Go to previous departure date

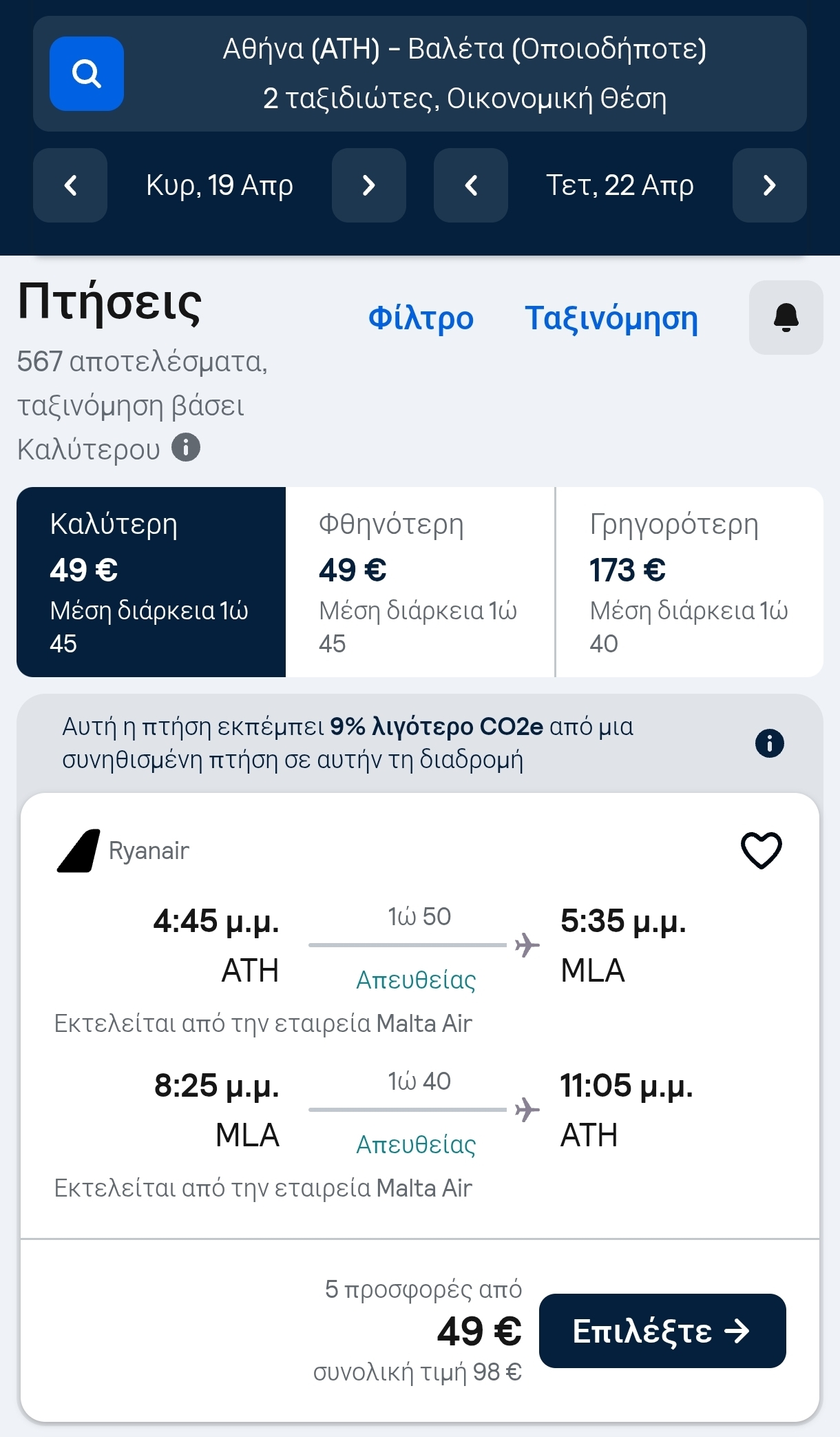(x=70, y=185)
